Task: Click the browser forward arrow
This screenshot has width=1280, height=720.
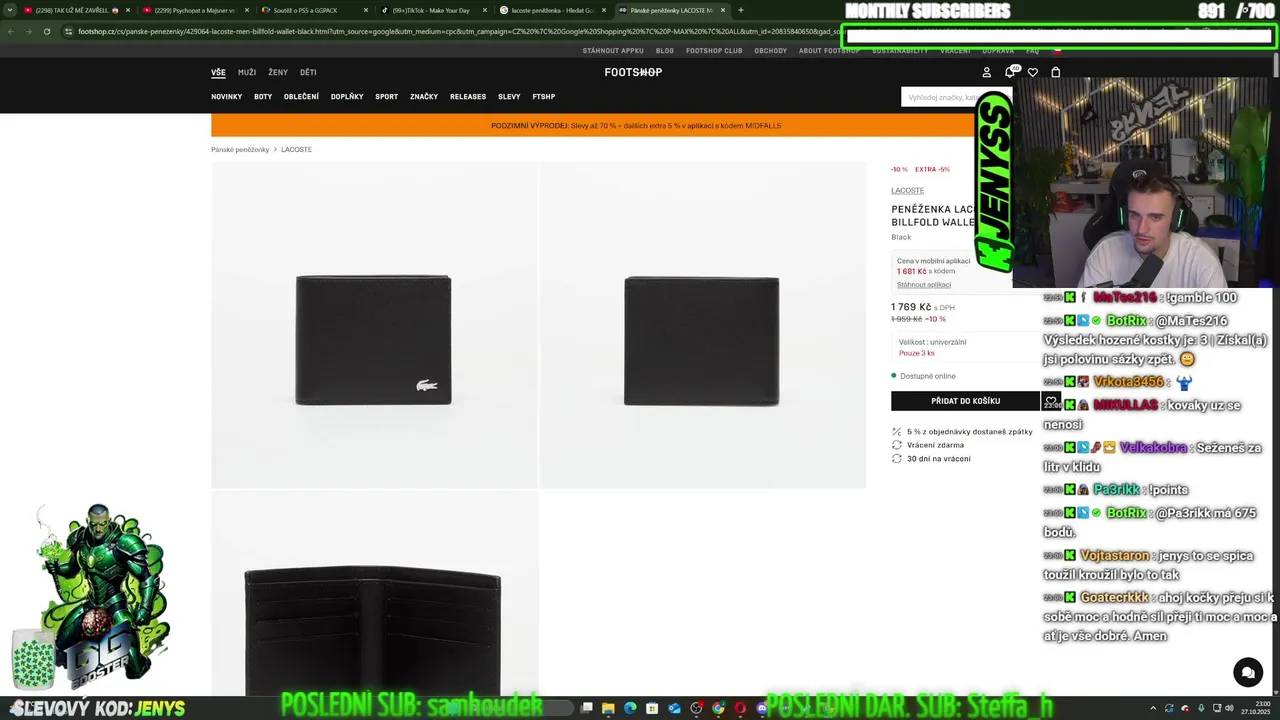Action: [27, 31]
